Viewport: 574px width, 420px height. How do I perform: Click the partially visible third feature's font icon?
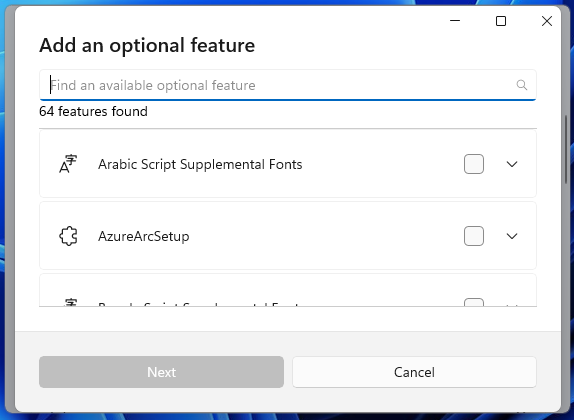70,302
